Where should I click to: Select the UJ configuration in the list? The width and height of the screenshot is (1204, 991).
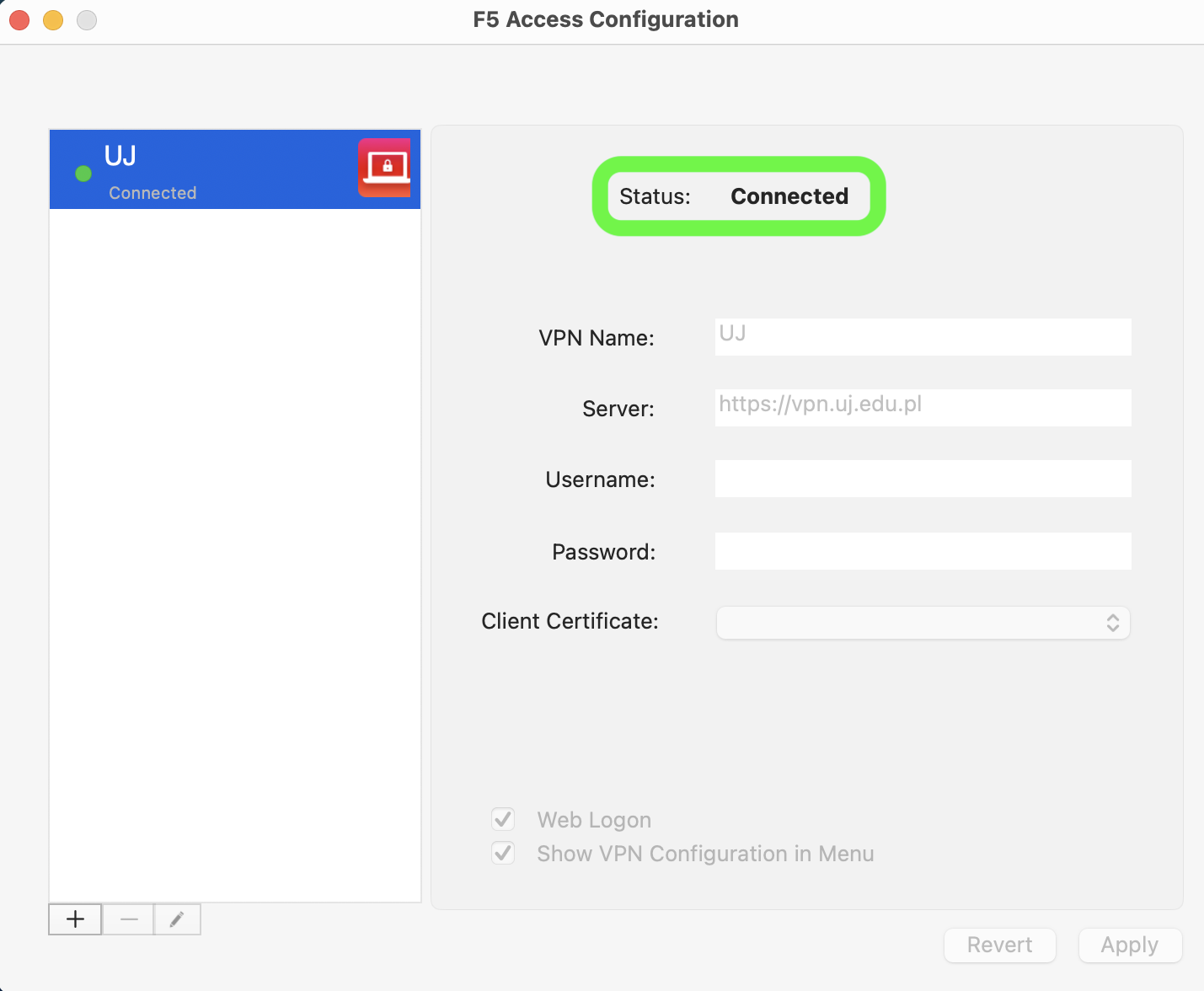pyautogui.click(x=235, y=169)
